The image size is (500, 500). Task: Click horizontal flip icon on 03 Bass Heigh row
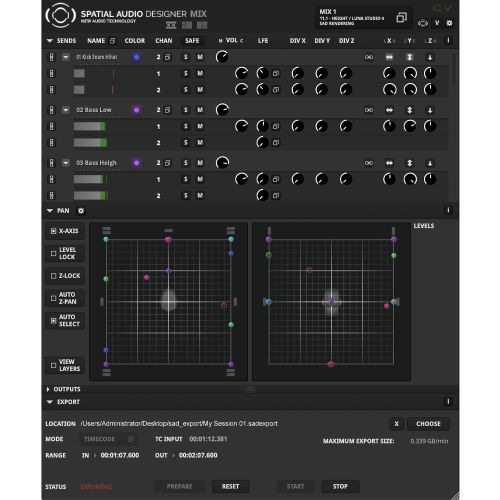pyautogui.click(x=389, y=163)
